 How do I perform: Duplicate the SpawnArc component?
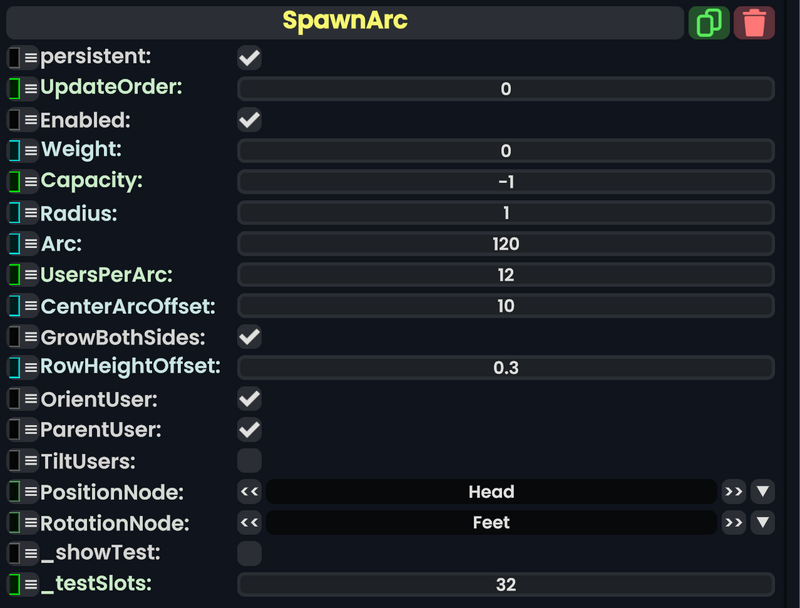pos(710,21)
